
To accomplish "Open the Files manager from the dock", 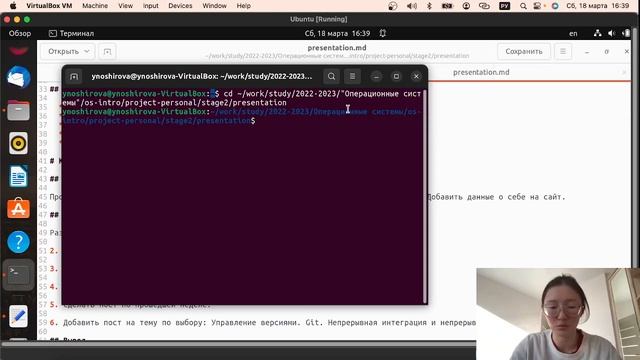I will (x=18, y=110).
